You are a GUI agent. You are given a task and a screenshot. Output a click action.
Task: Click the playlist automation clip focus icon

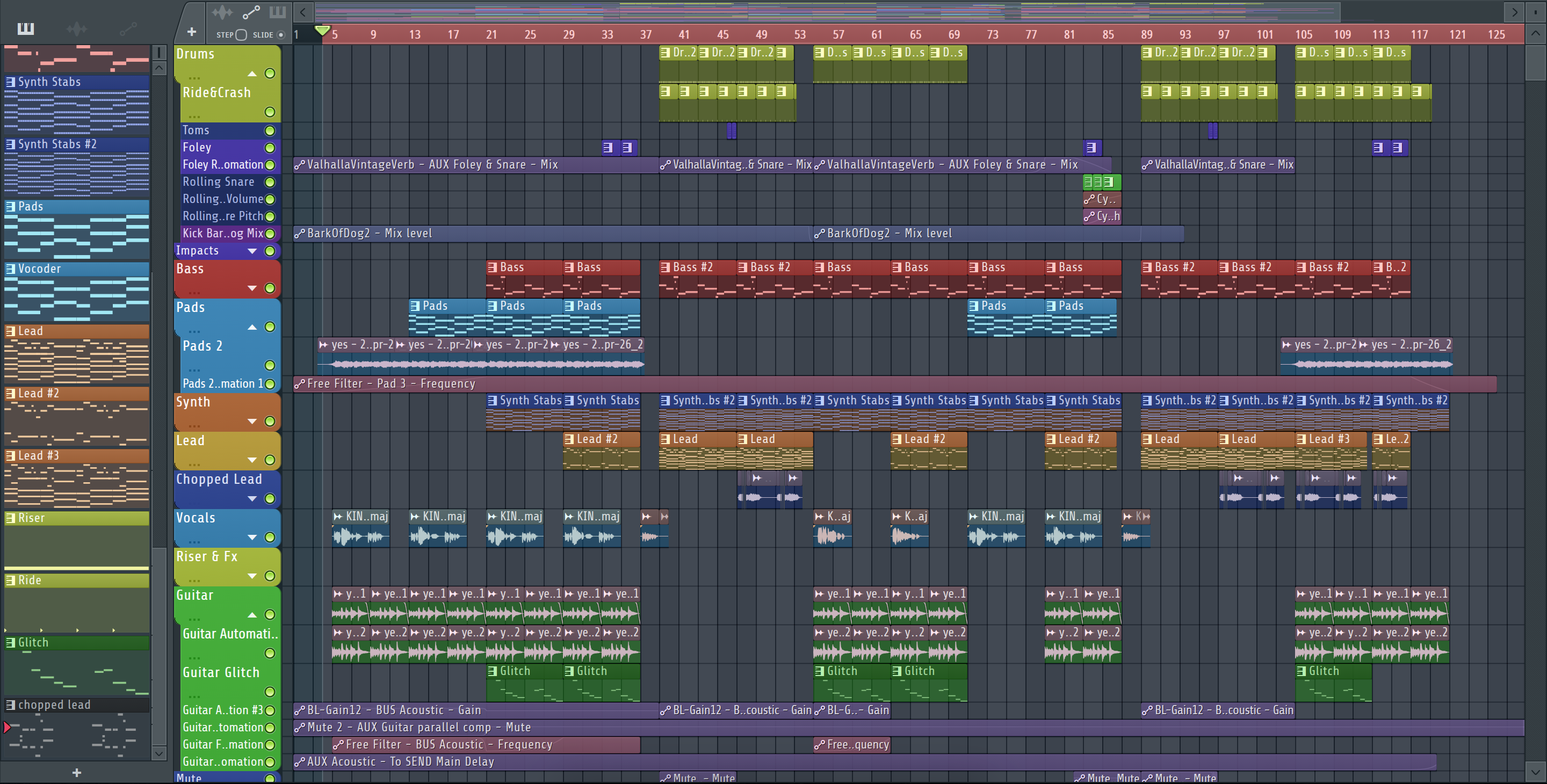tap(250, 12)
